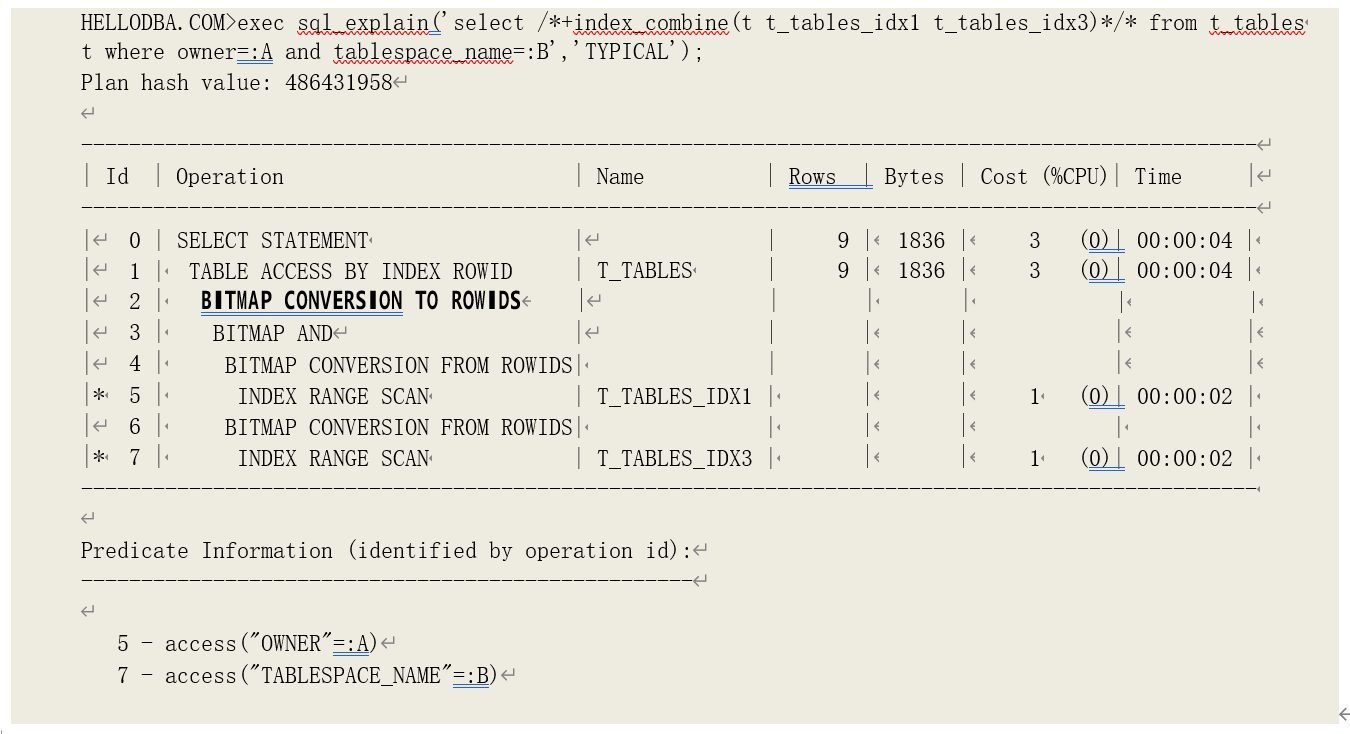The image size is (1350, 734).
Task: Click the Cost (%CPU) column header
Action: 1043,177
